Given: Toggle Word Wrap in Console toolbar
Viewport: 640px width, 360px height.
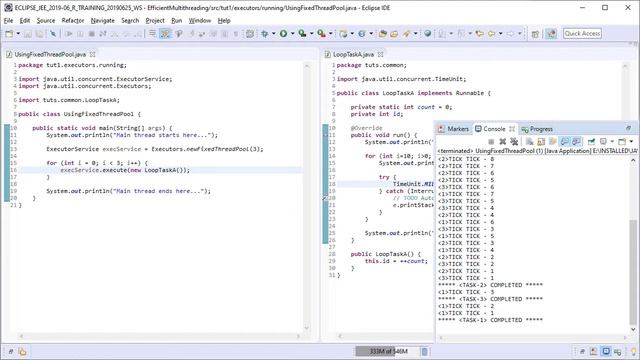Looking at the screenshot, I should pos(553,142).
